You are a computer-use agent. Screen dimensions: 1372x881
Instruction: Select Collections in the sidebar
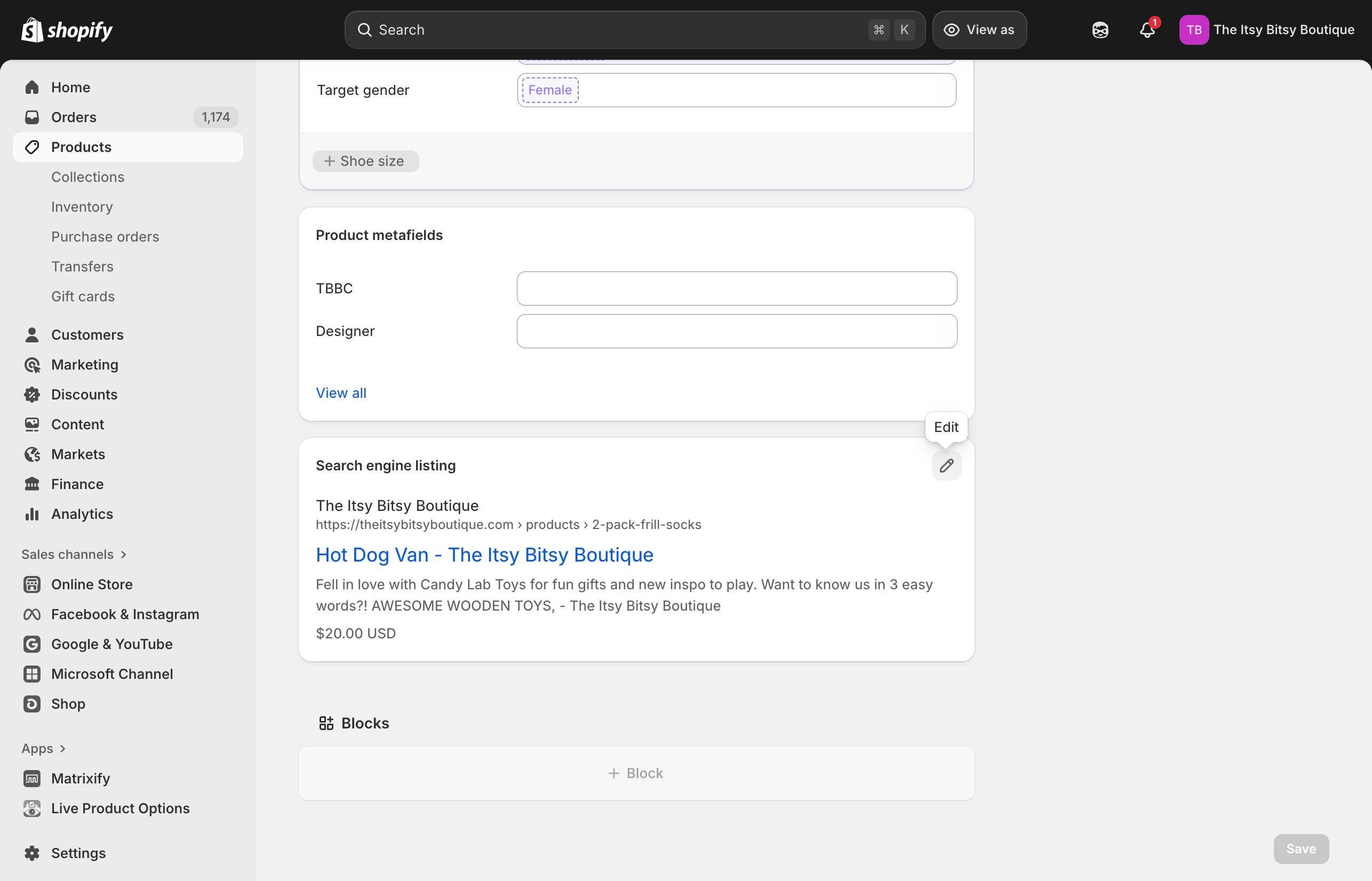click(x=87, y=177)
